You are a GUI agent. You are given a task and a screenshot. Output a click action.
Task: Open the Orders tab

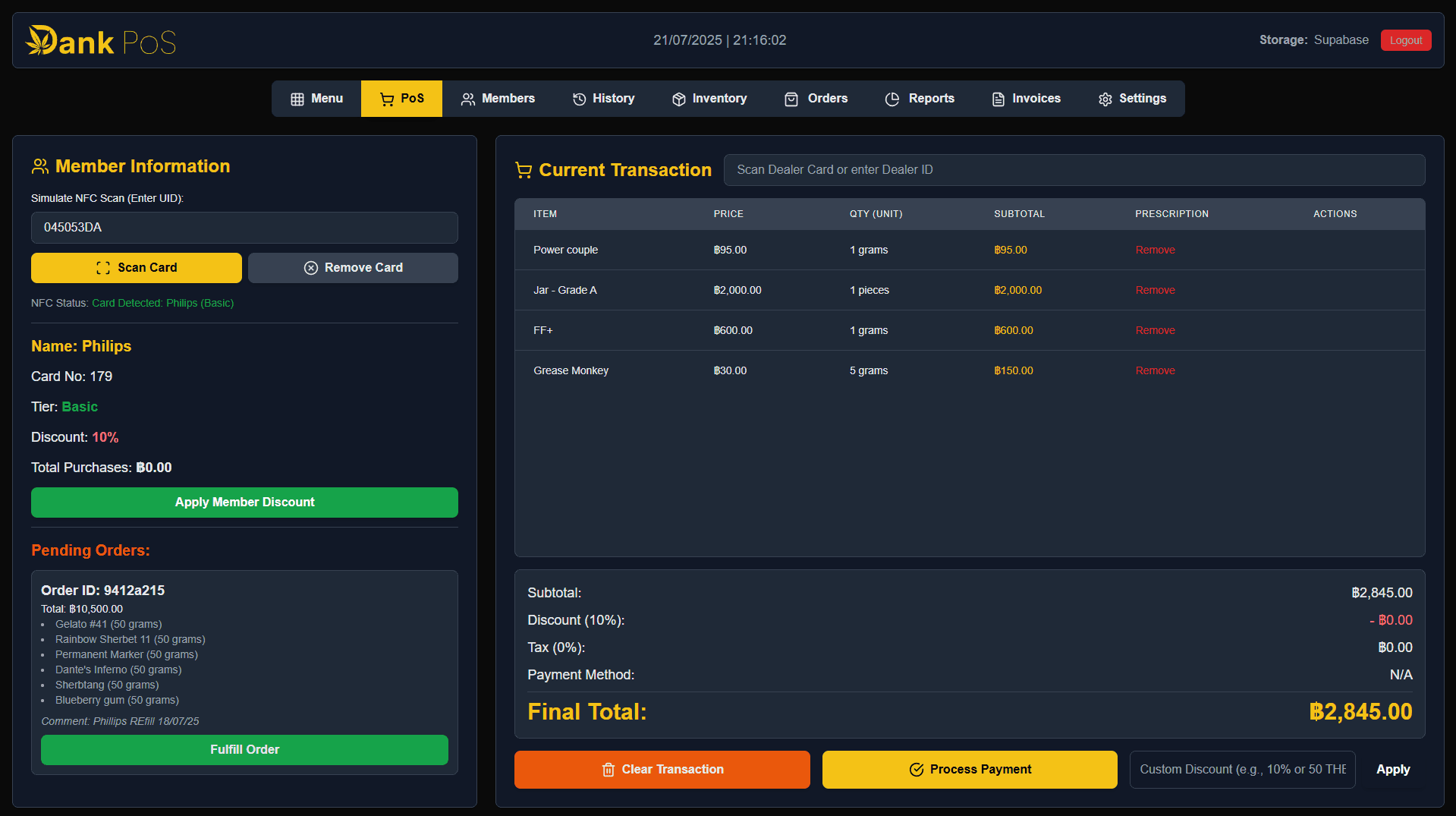point(816,99)
